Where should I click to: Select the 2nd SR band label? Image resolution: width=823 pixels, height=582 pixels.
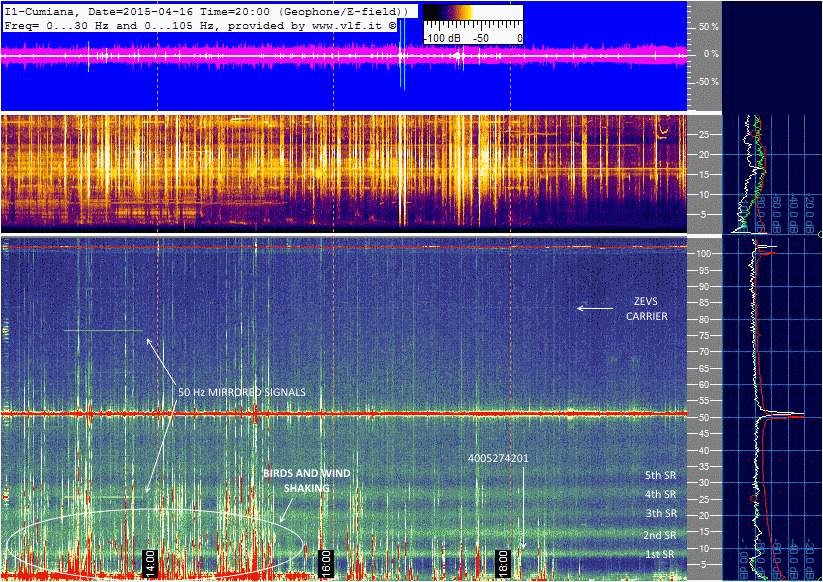click(659, 535)
